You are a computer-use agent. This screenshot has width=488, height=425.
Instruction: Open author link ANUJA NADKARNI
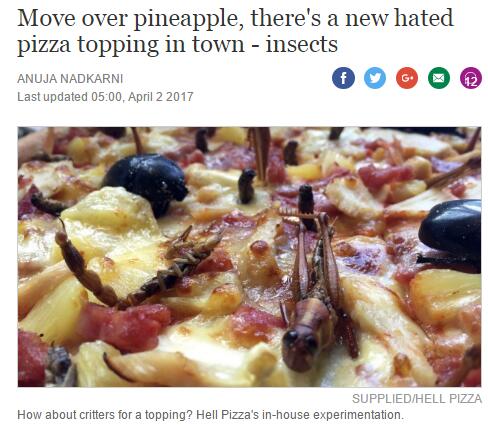coord(70,79)
